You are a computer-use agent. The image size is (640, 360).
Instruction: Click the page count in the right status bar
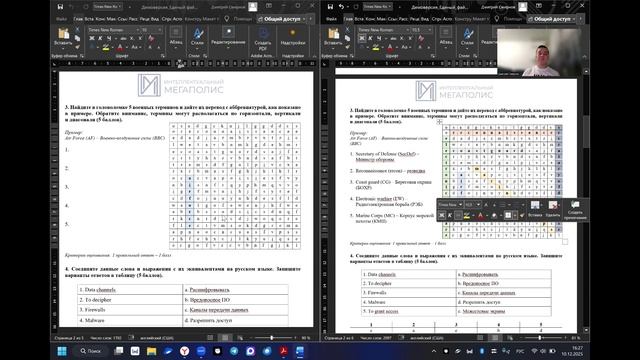click(338, 338)
